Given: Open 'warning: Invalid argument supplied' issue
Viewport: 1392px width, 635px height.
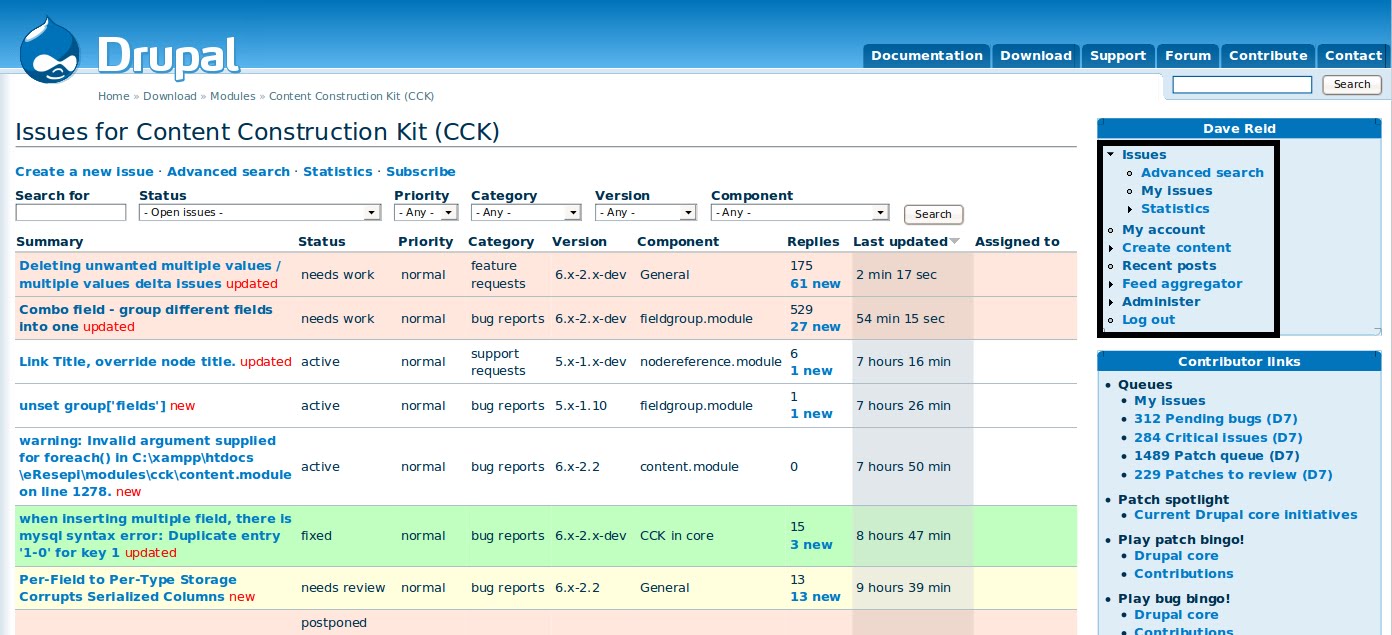Looking at the screenshot, I should tap(155, 466).
